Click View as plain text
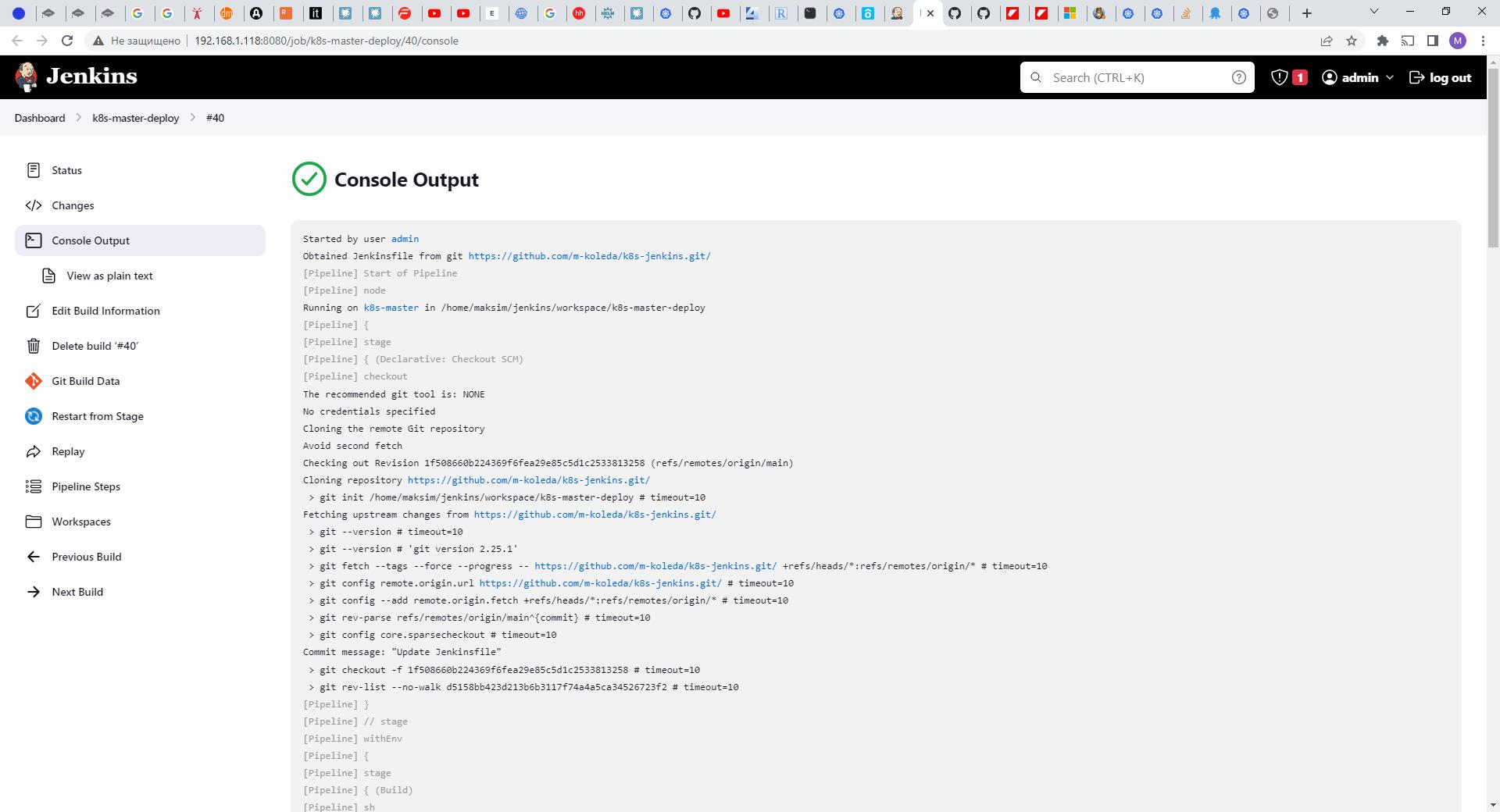Viewport: 1500px width, 812px height. point(109,276)
